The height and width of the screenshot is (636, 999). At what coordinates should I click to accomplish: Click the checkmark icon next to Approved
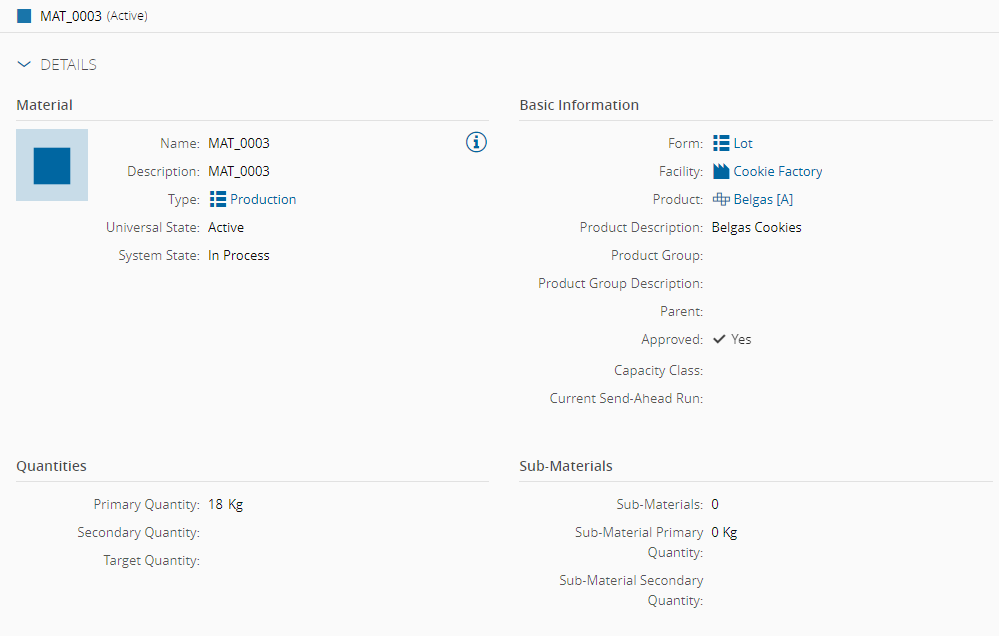[720, 339]
